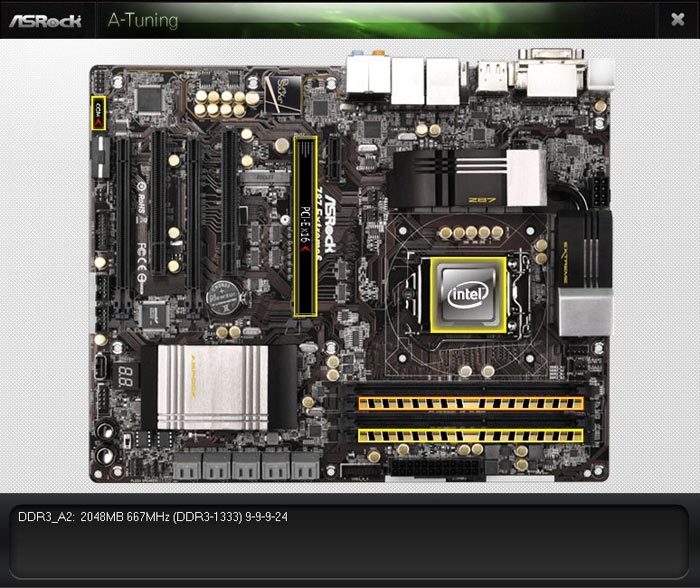Select the orange-highlighted DDR3 memory slot
This screenshot has height=588, width=700.
471,404
